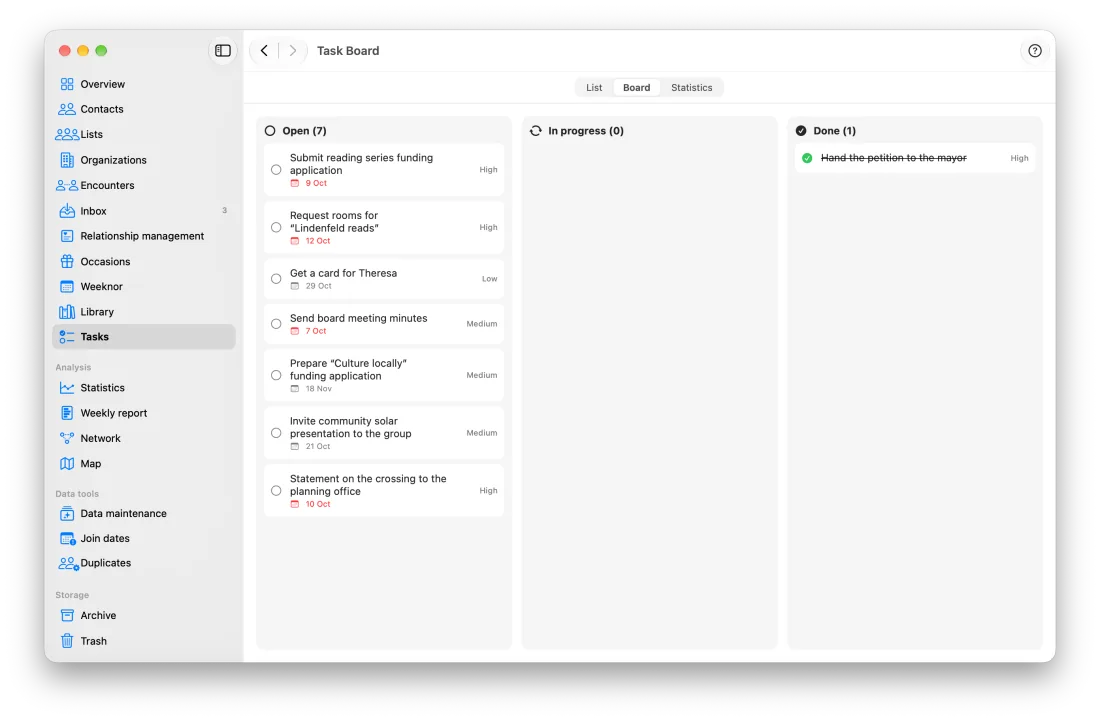The width and height of the screenshot is (1100, 721).
Task: Open the Archive box icon
Action: (67, 616)
